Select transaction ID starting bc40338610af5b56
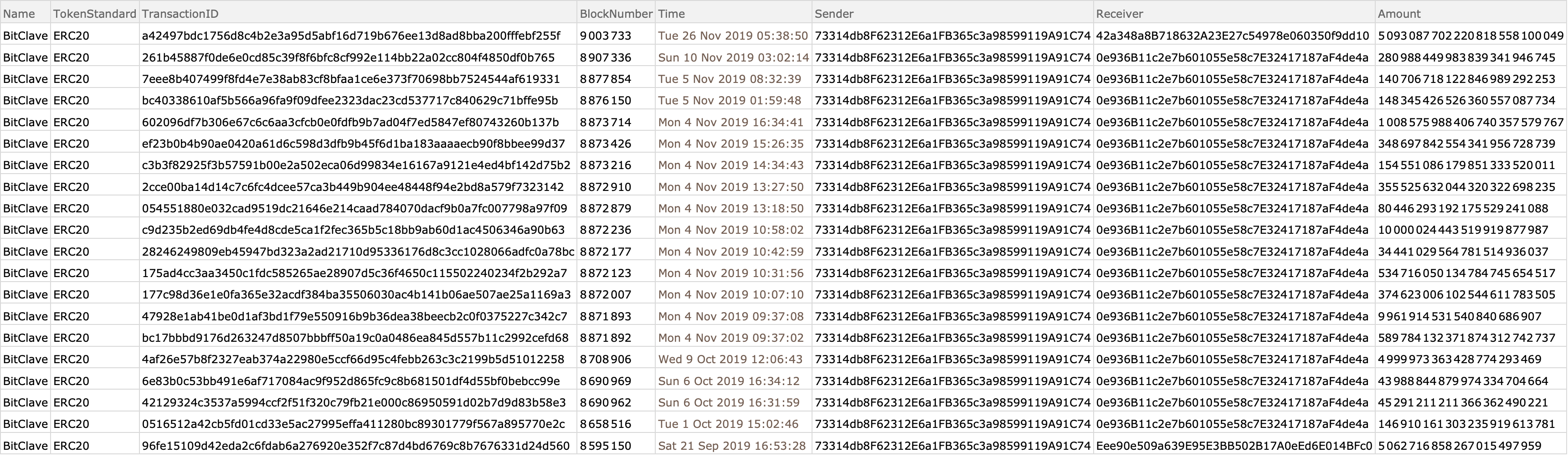Image resolution: width=1568 pixels, height=468 pixels. (x=350, y=100)
